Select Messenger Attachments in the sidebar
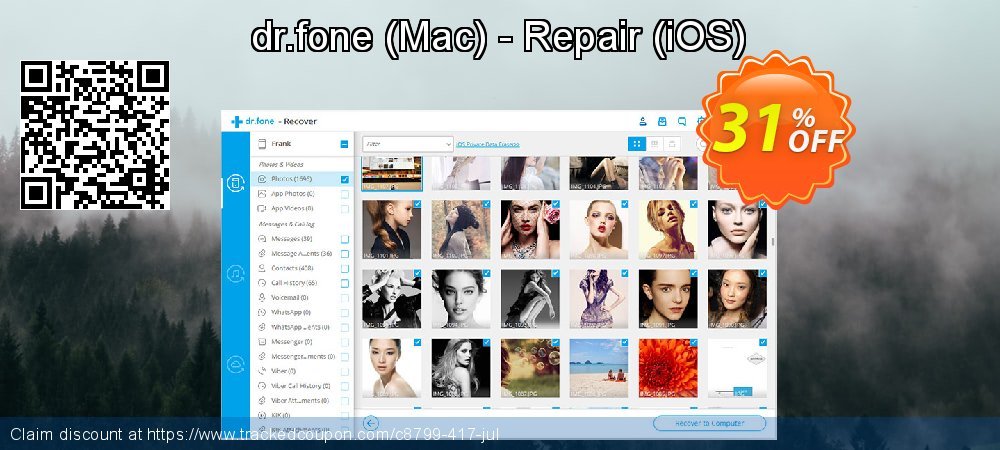This screenshot has height=450, width=1000. click(x=300, y=356)
